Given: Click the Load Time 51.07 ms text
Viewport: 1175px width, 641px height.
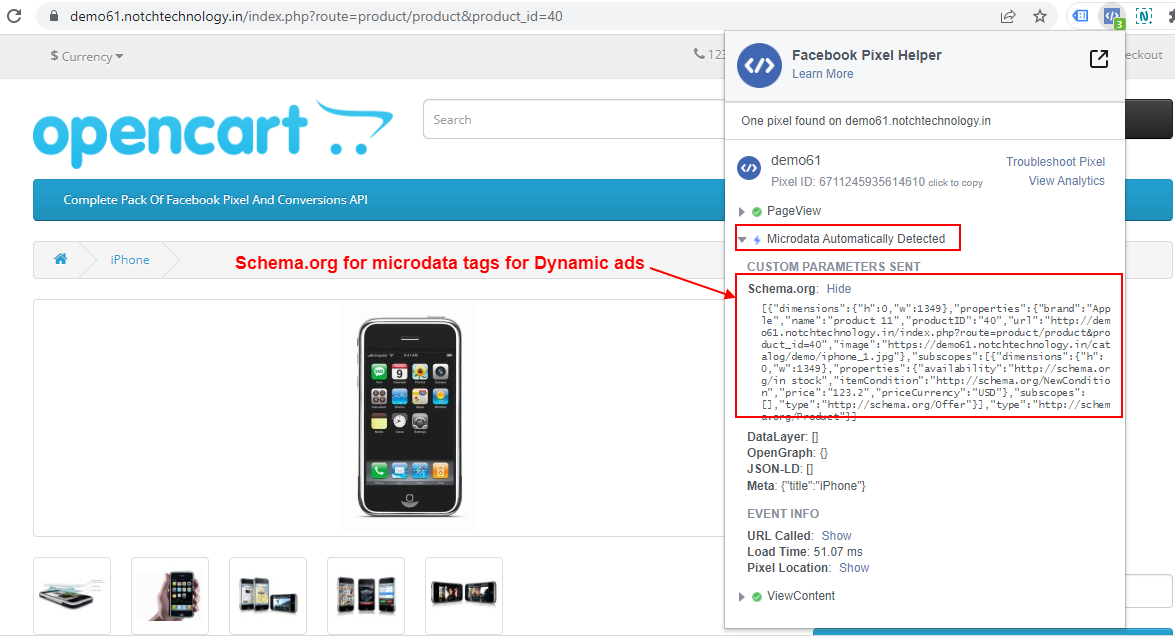Looking at the screenshot, I should [805, 552].
